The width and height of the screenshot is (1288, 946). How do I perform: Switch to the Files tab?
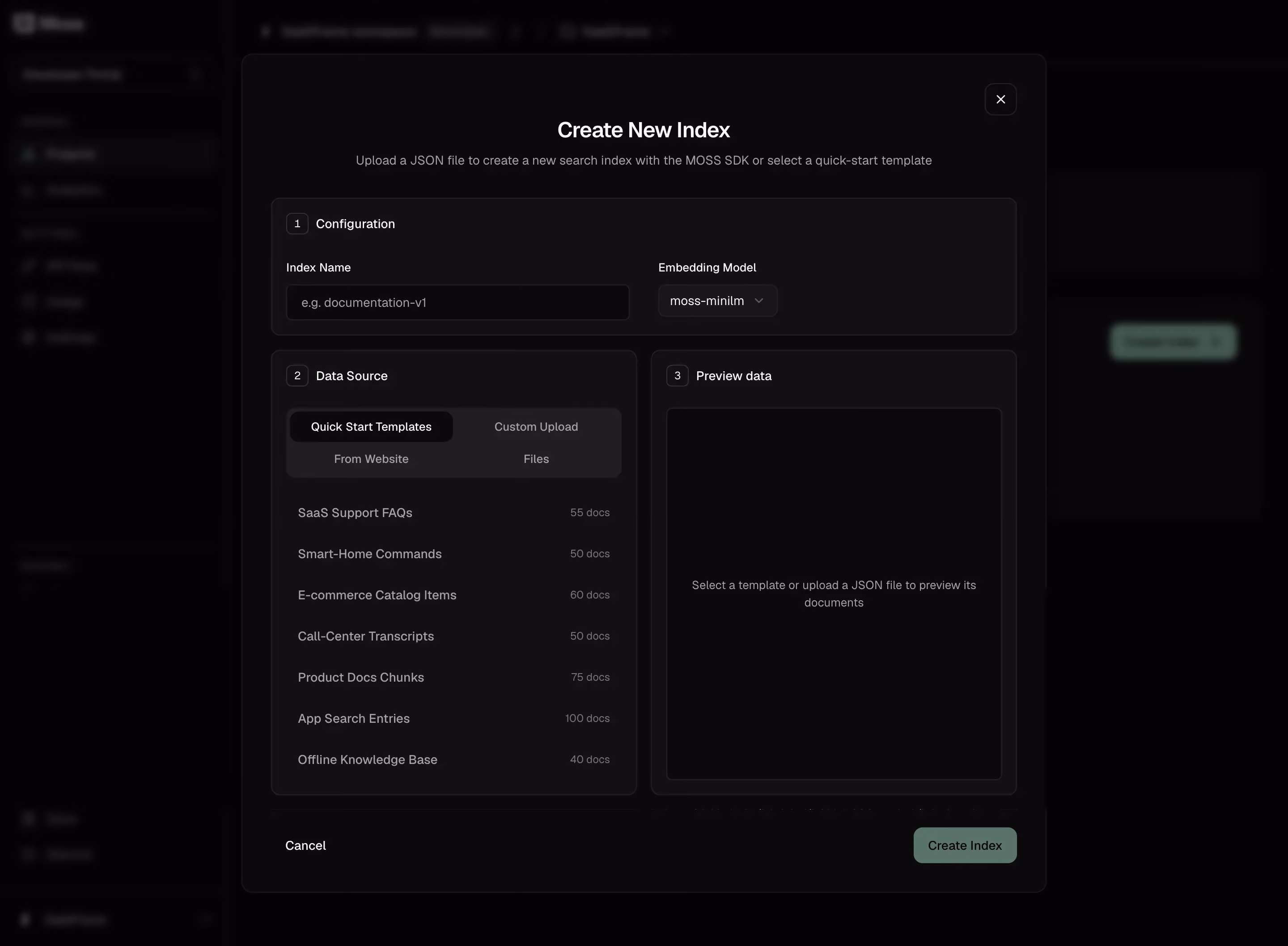536,458
